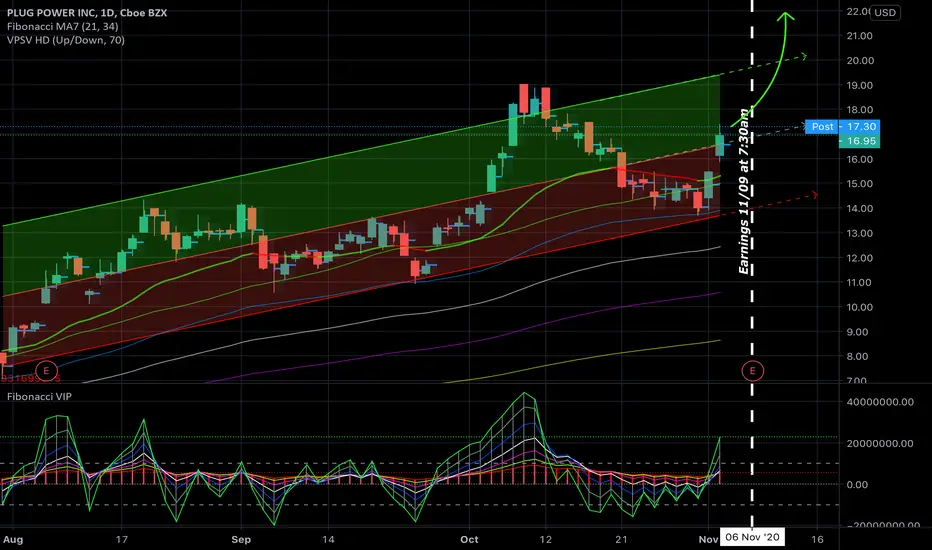This screenshot has width=932, height=550.
Task: Click the 21 date label in October
Action: (x=621, y=539)
